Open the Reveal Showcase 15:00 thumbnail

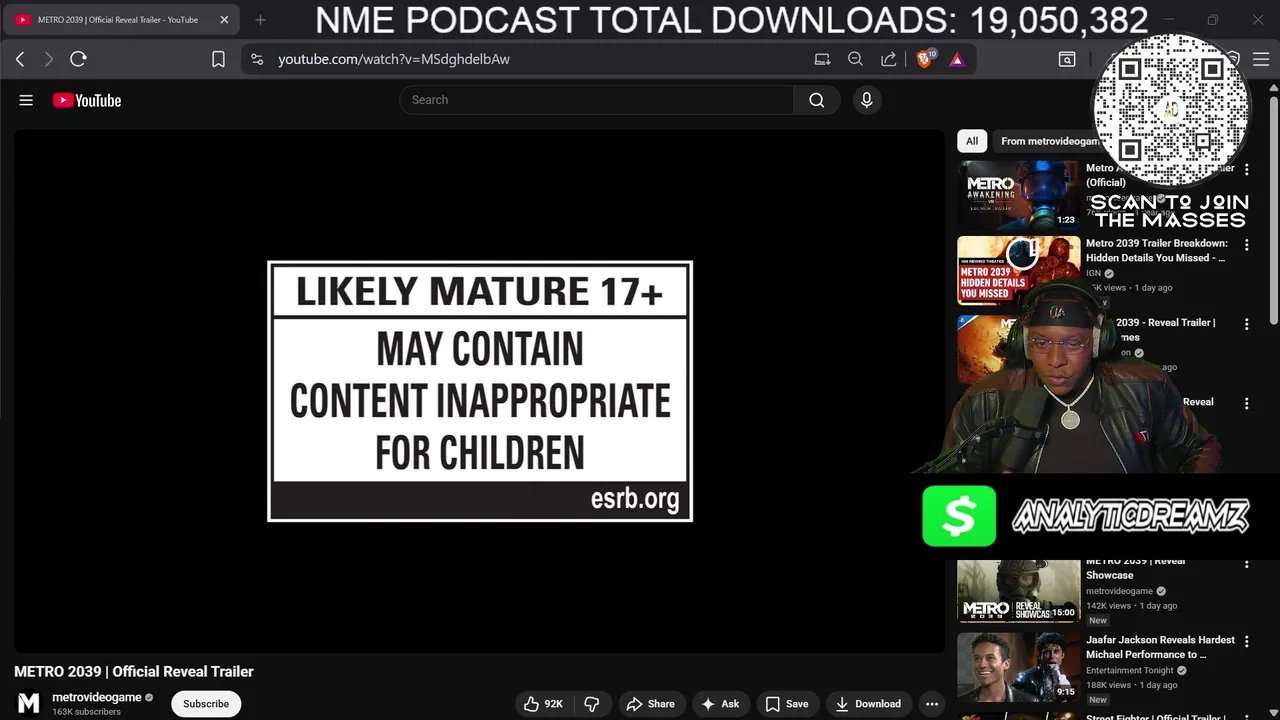click(x=1018, y=591)
